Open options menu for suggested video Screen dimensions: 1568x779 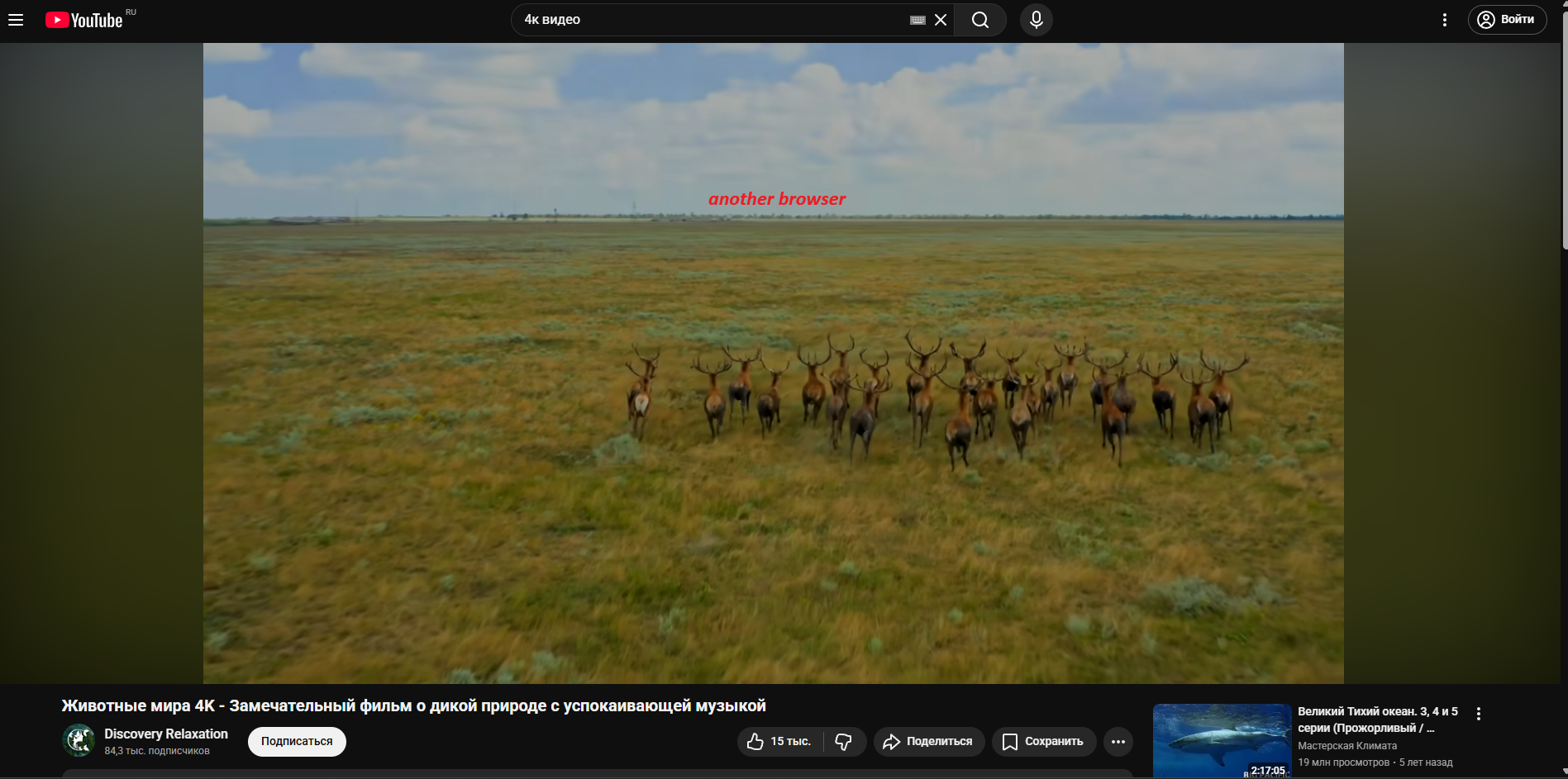coord(1478,714)
